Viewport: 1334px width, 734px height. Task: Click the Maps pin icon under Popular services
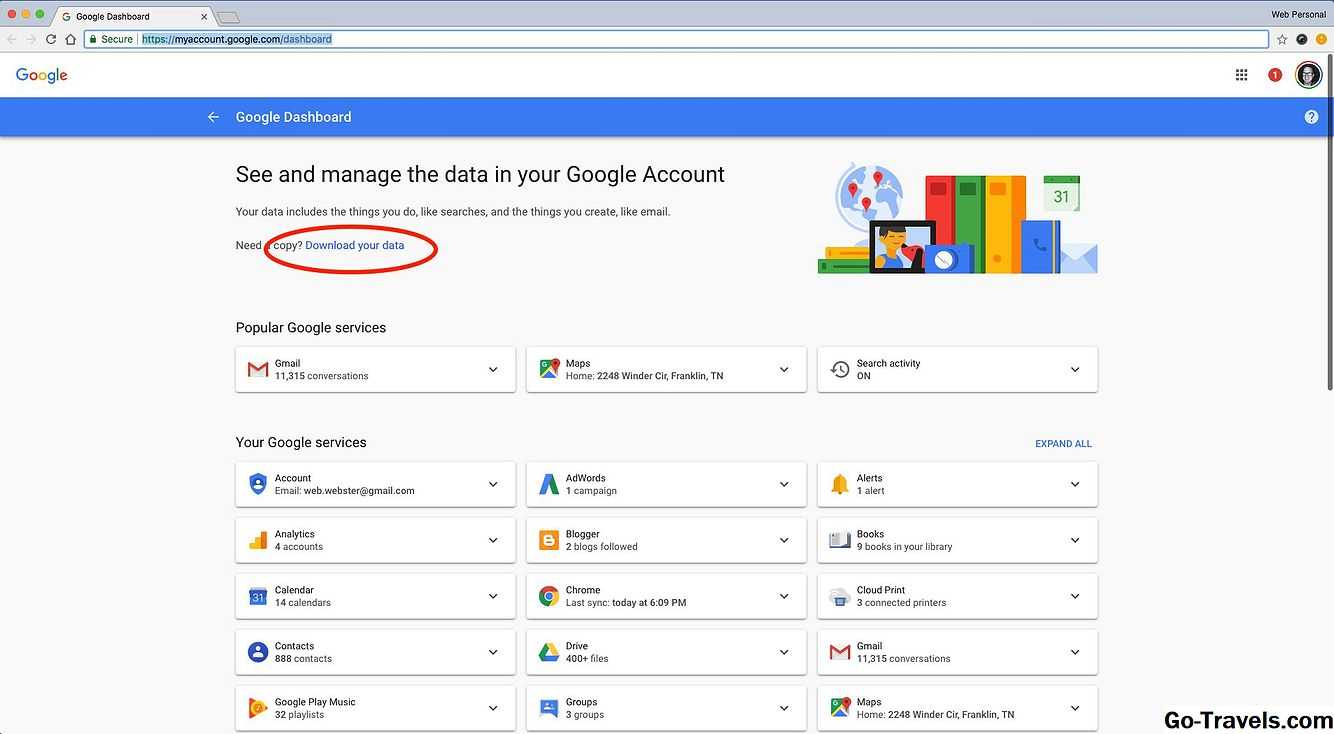tap(549, 369)
